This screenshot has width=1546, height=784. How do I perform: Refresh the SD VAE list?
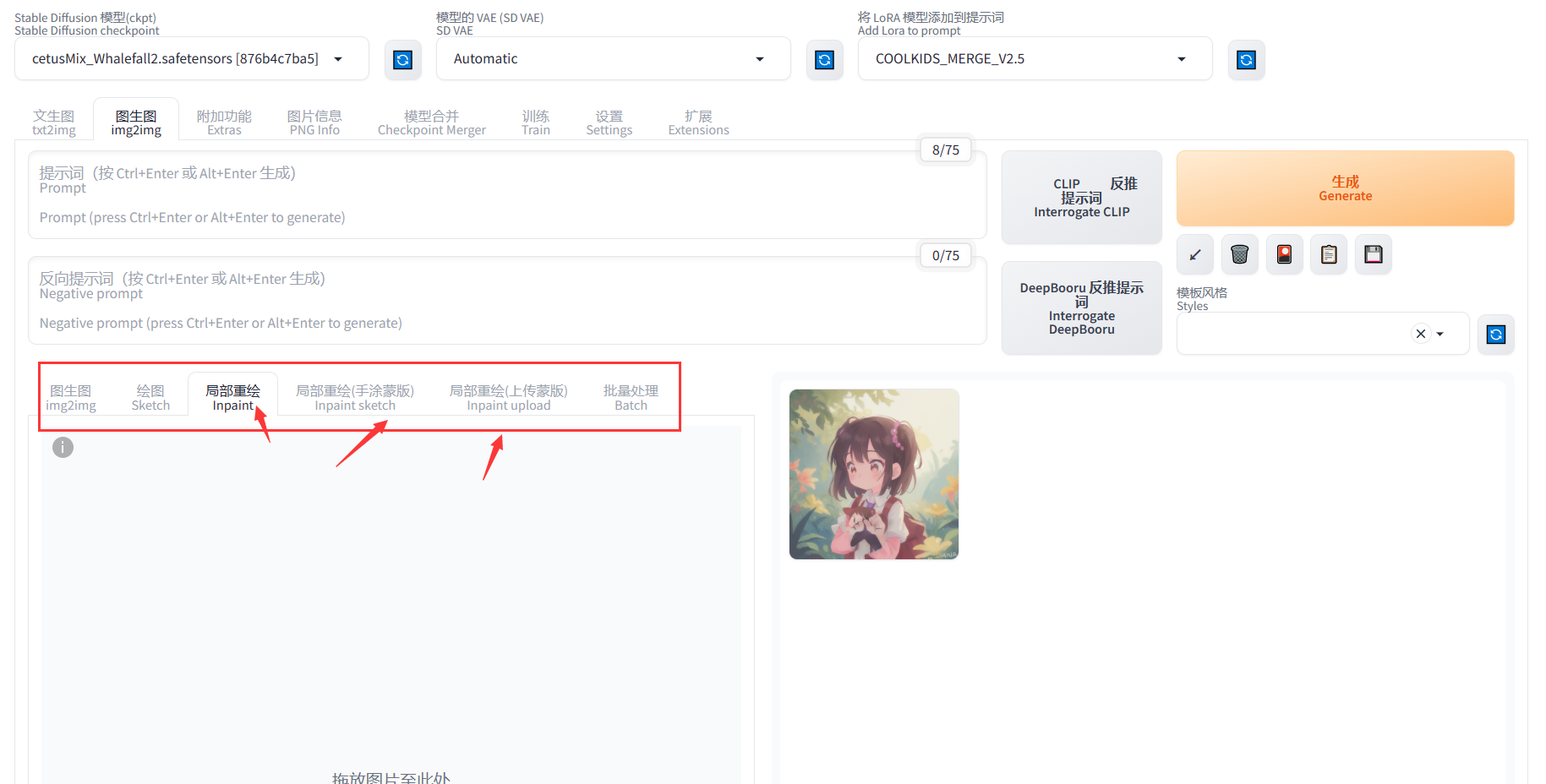tap(824, 60)
